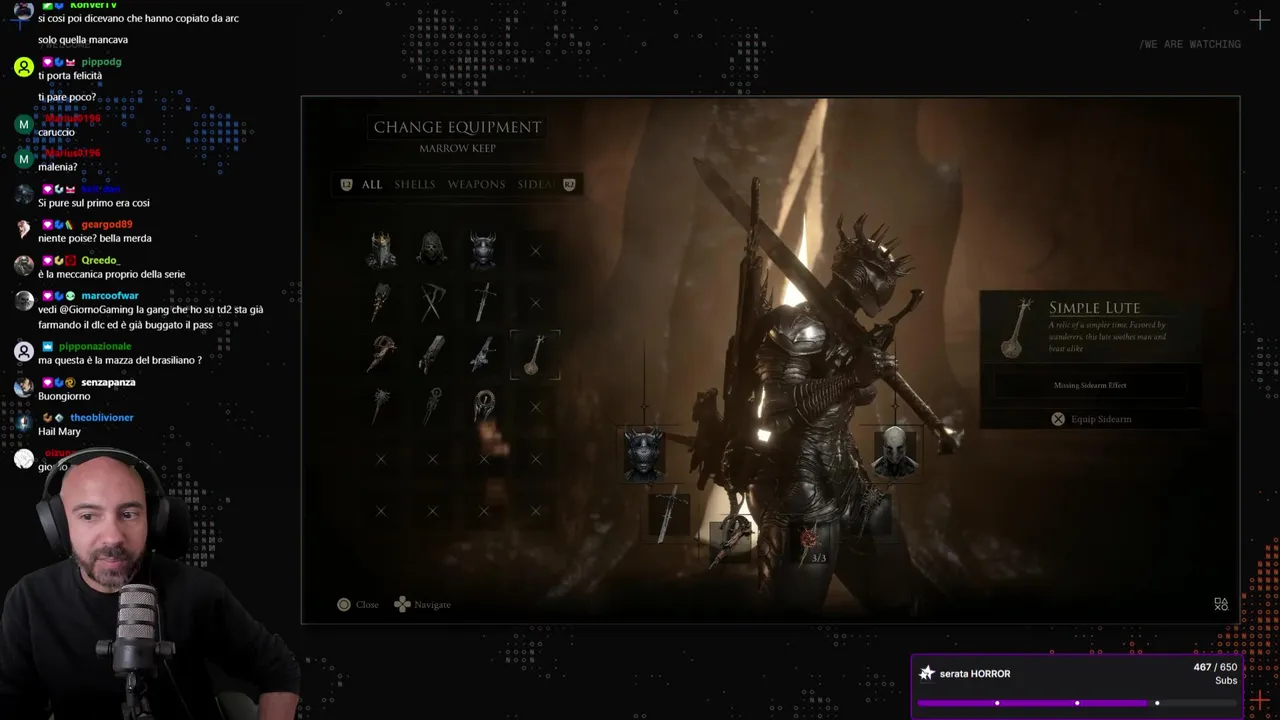Choose the crossed pickaxes weapon icon
The image size is (1280, 720).
click(x=432, y=301)
